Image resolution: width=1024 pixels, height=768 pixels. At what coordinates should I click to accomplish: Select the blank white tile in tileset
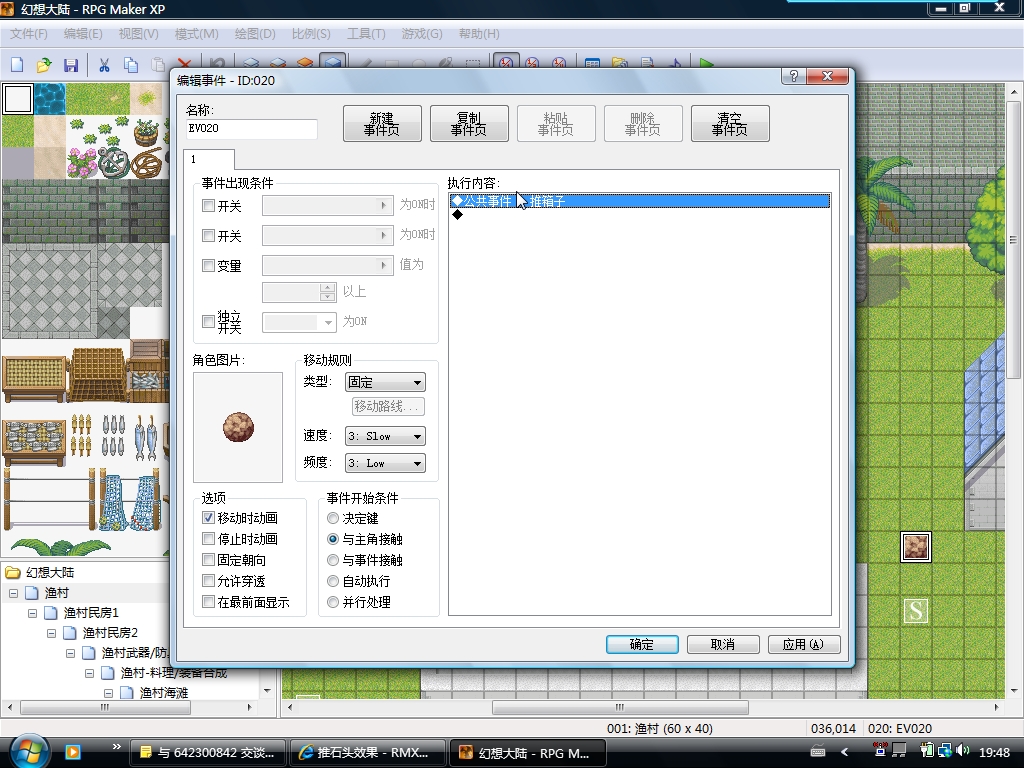(18, 99)
